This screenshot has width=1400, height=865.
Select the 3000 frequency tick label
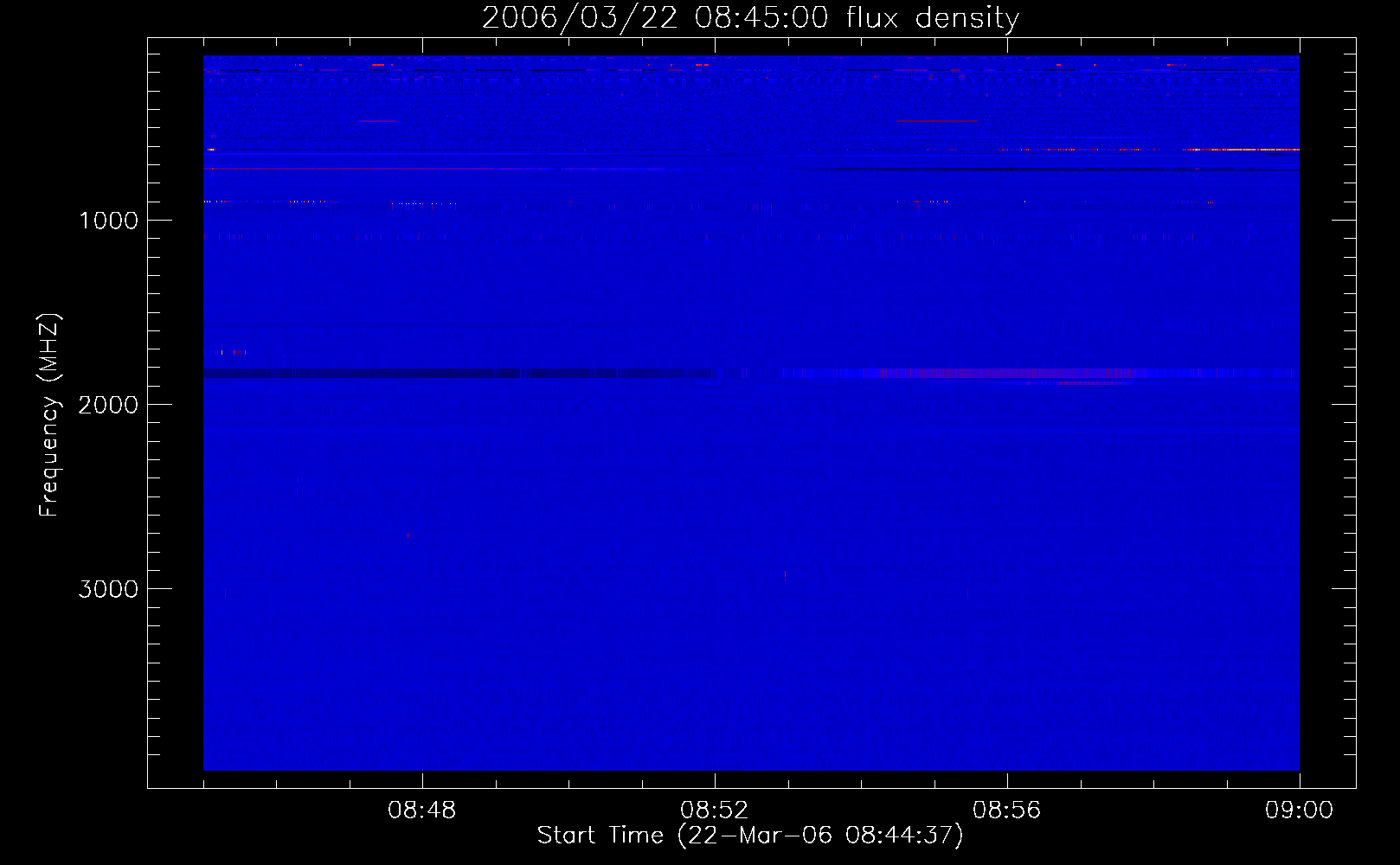[108, 589]
